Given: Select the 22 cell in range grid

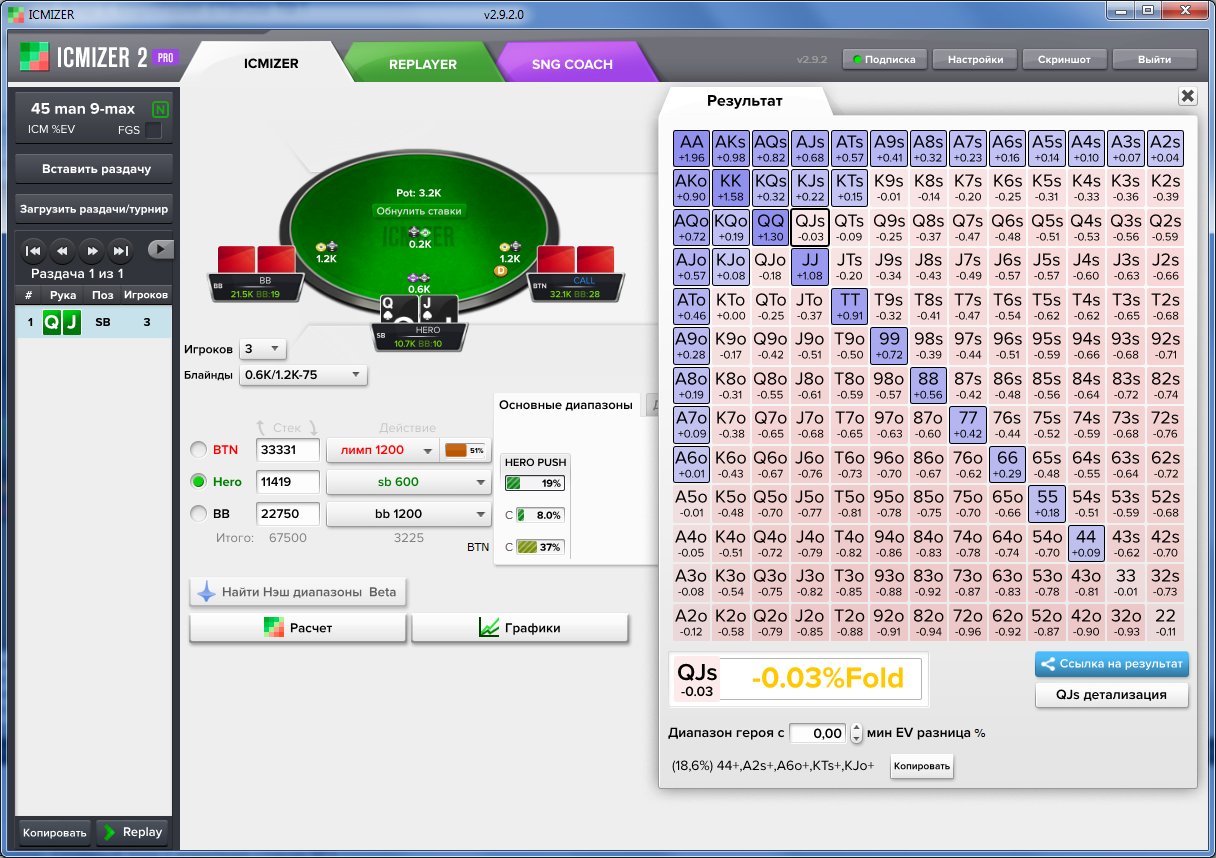Looking at the screenshot, I should coord(1165,622).
